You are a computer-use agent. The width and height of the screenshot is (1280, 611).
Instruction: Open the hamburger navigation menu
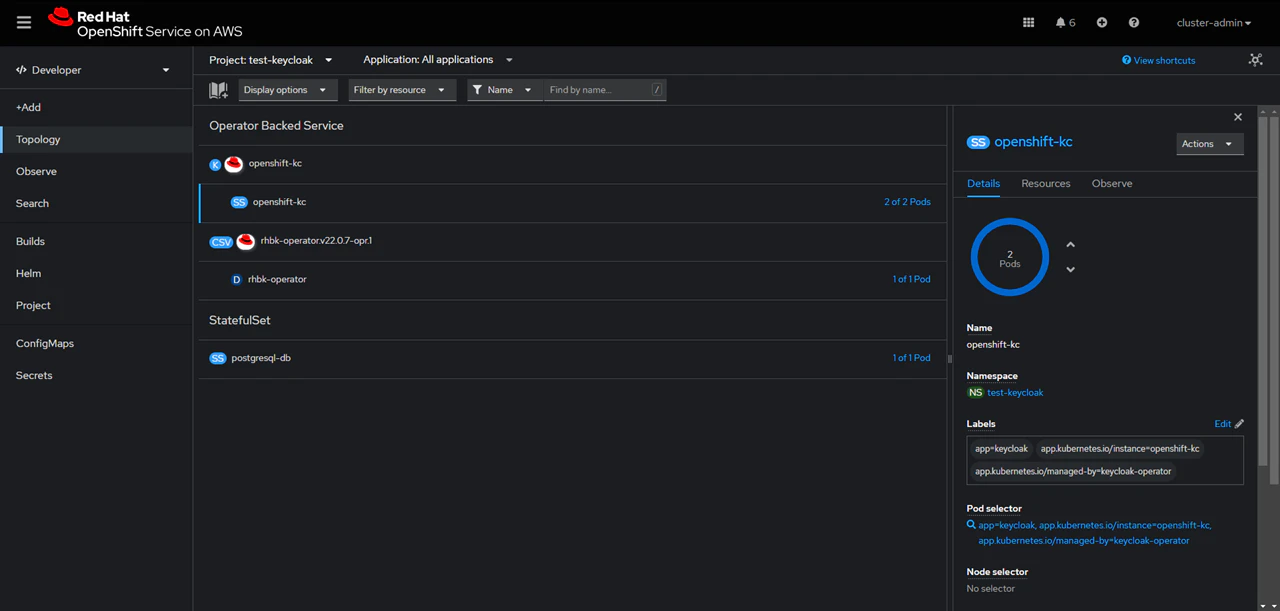[24, 22]
